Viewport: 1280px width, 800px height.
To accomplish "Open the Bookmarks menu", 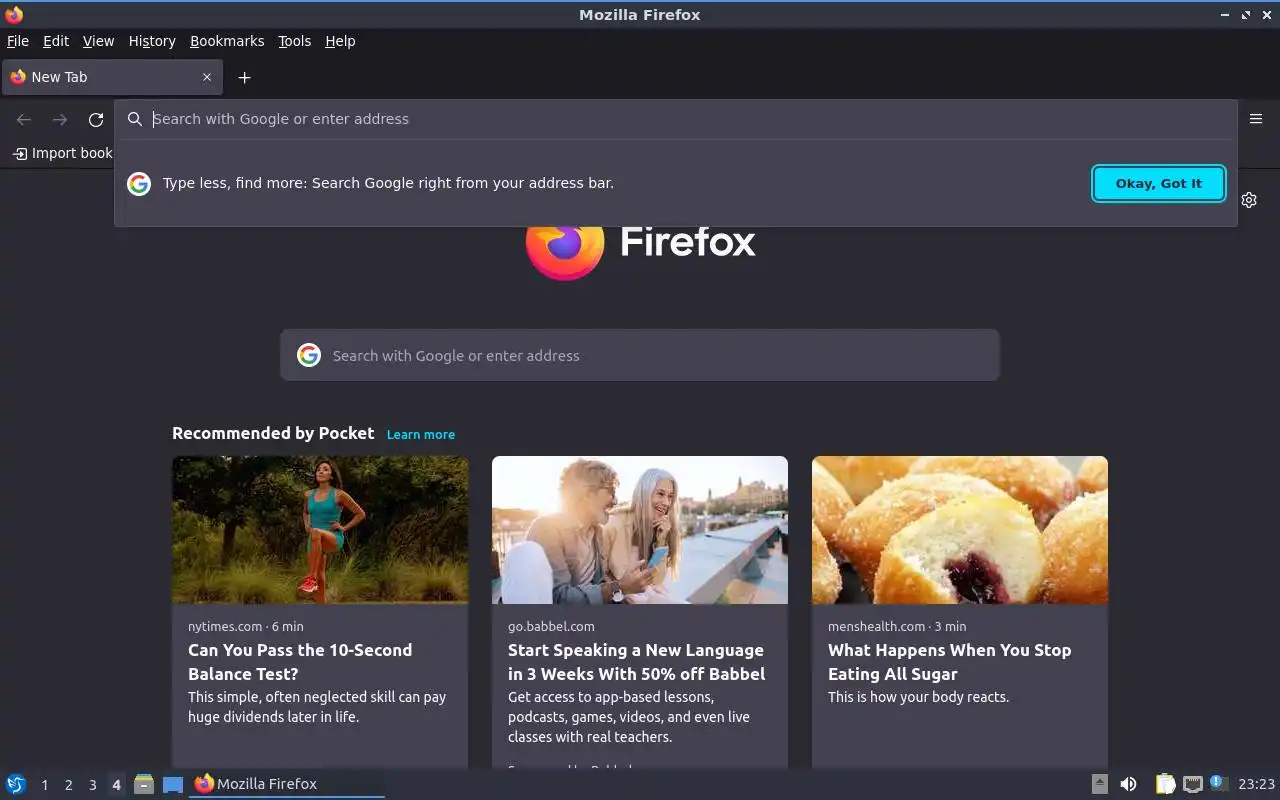I will [x=227, y=41].
